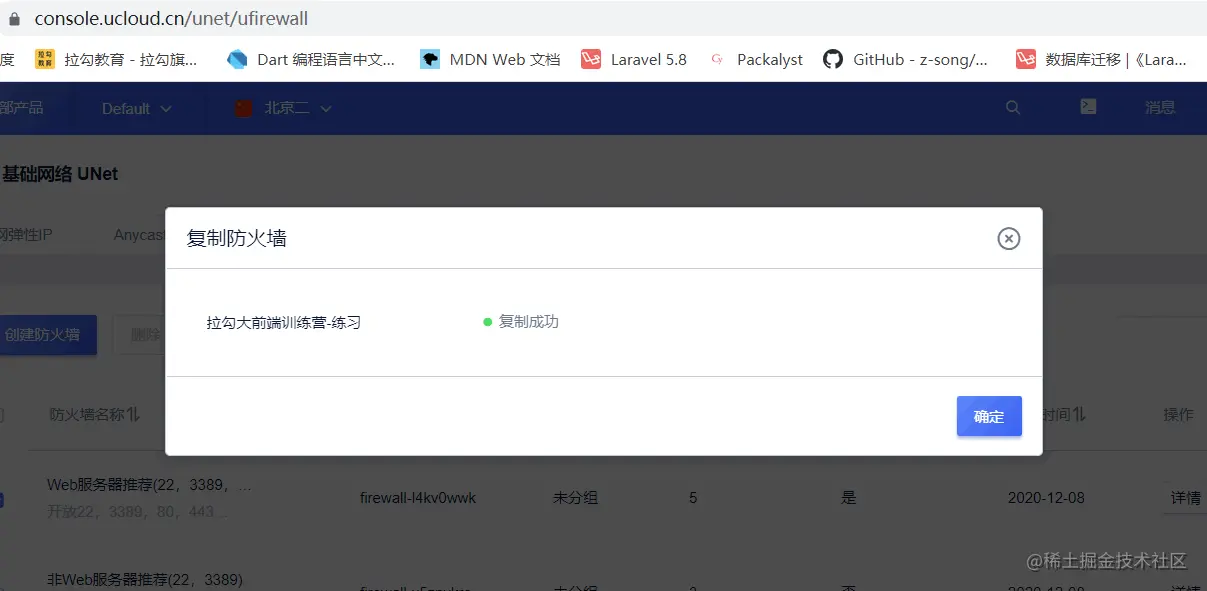This screenshot has width=1207, height=591.
Task: Open 消息 in the top header
Action: [x=1160, y=108]
